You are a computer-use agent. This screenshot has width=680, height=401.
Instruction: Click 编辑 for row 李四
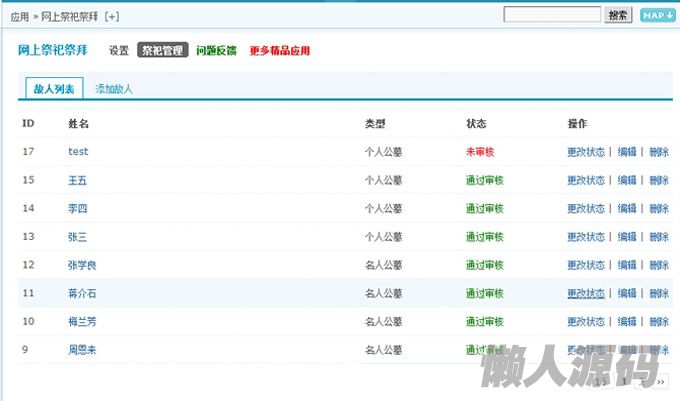(x=627, y=209)
